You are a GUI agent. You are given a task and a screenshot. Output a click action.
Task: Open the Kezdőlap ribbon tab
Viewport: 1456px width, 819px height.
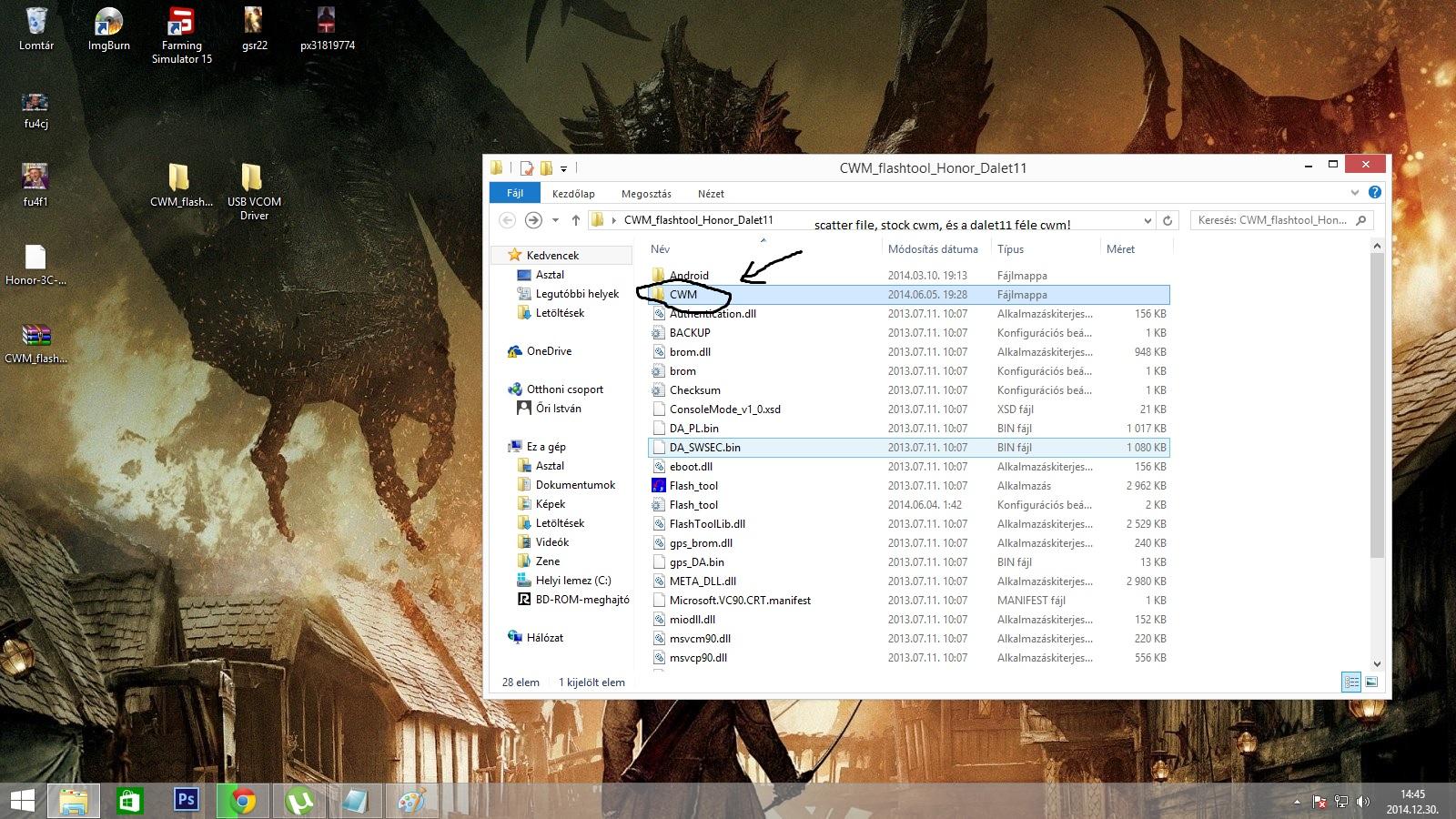tap(573, 194)
